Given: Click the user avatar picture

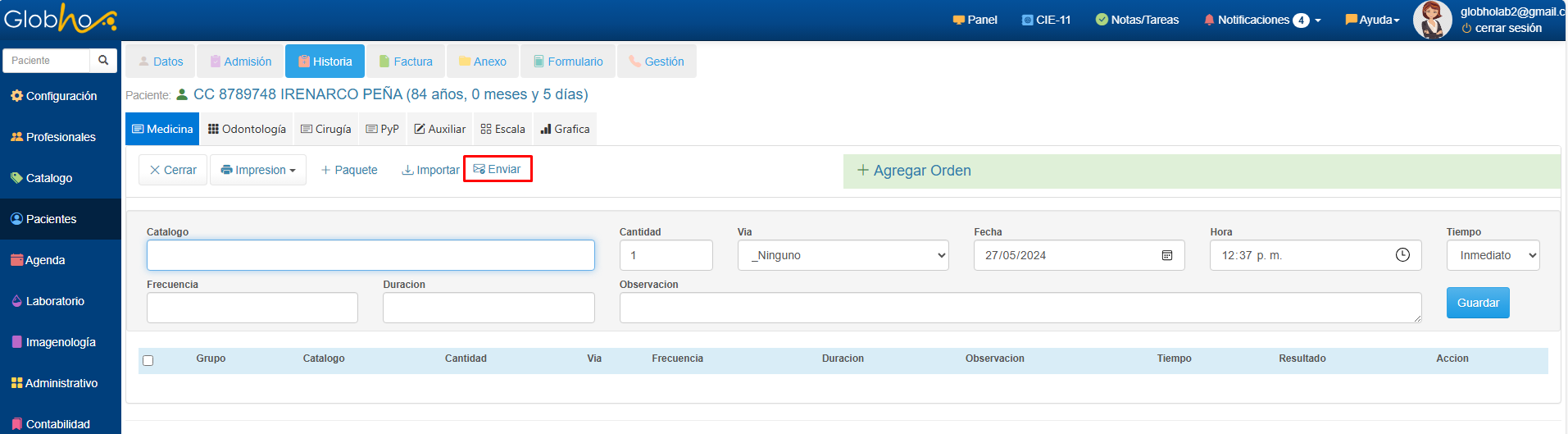Looking at the screenshot, I should tap(1432, 20).
